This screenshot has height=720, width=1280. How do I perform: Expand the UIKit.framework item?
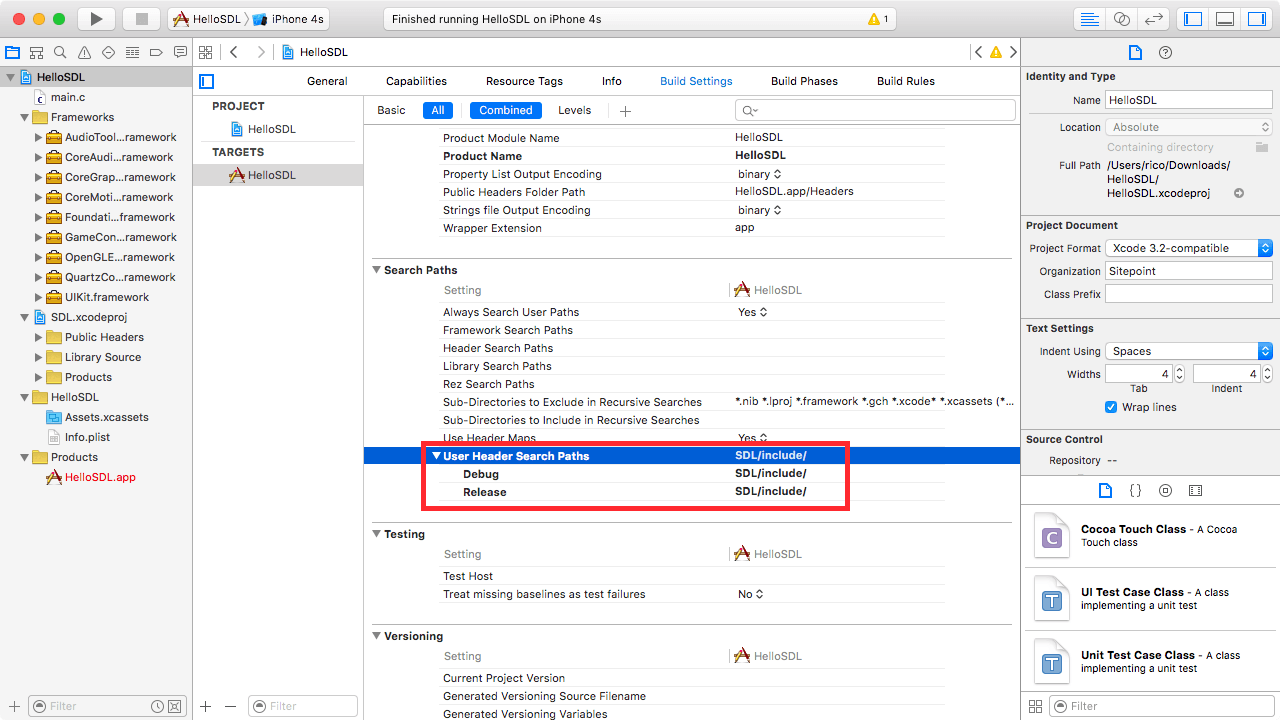39,297
